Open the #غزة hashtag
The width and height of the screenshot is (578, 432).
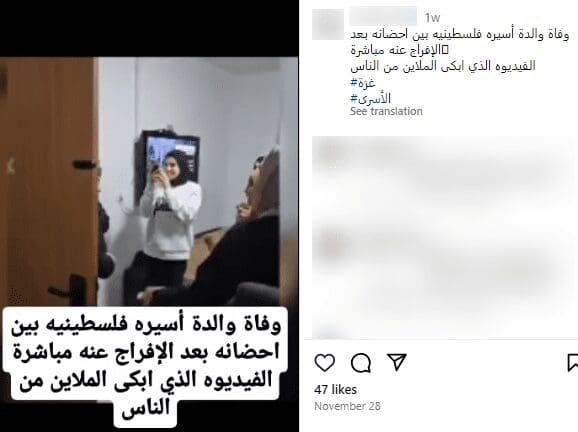[x=363, y=83]
